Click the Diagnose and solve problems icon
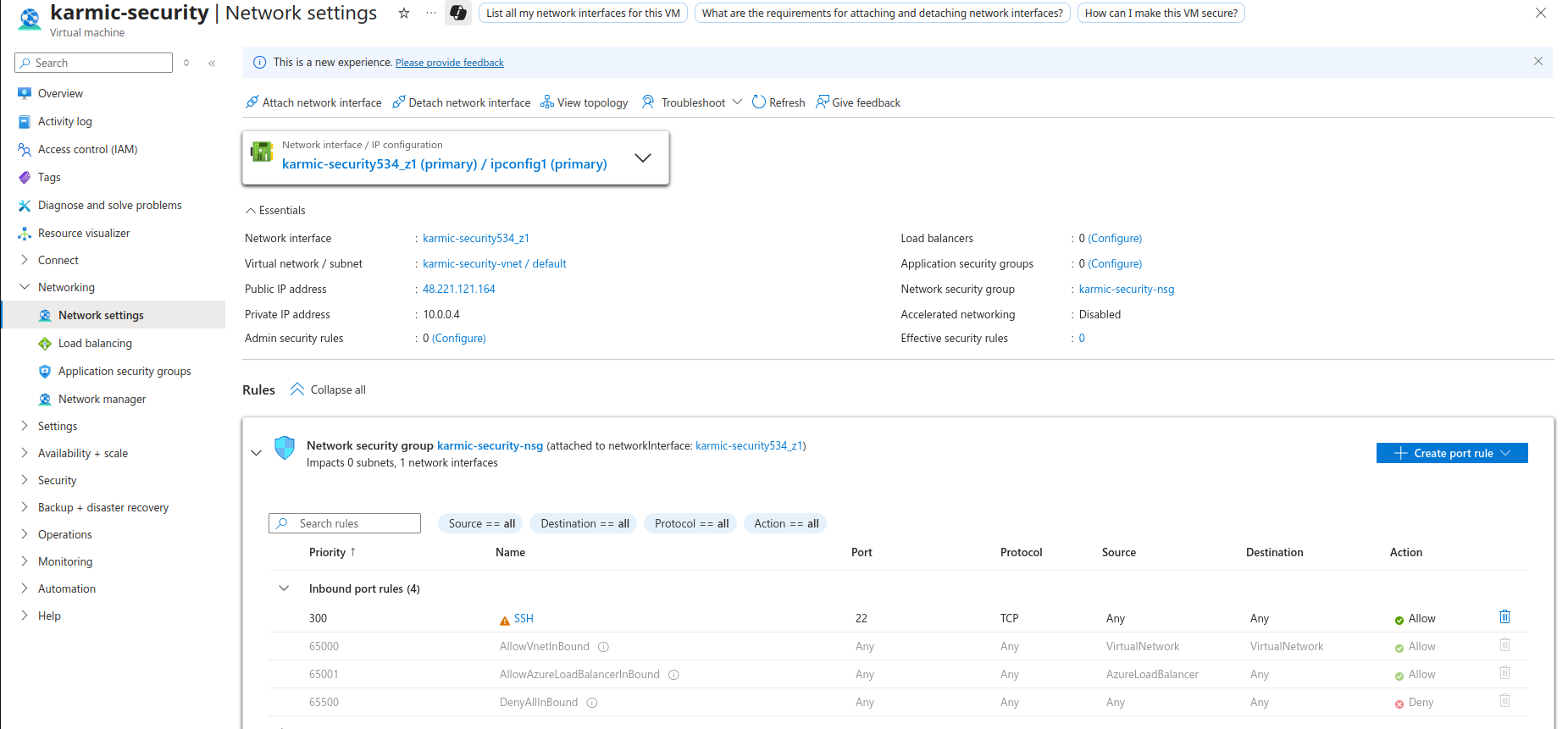Viewport: 1568px width, 729px height. 25,205
